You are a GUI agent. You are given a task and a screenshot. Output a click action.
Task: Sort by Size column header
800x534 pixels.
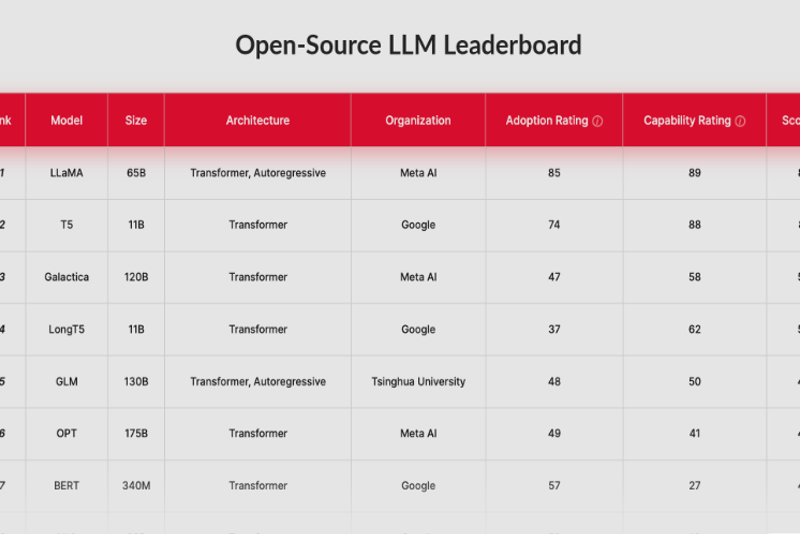pyautogui.click(x=136, y=120)
